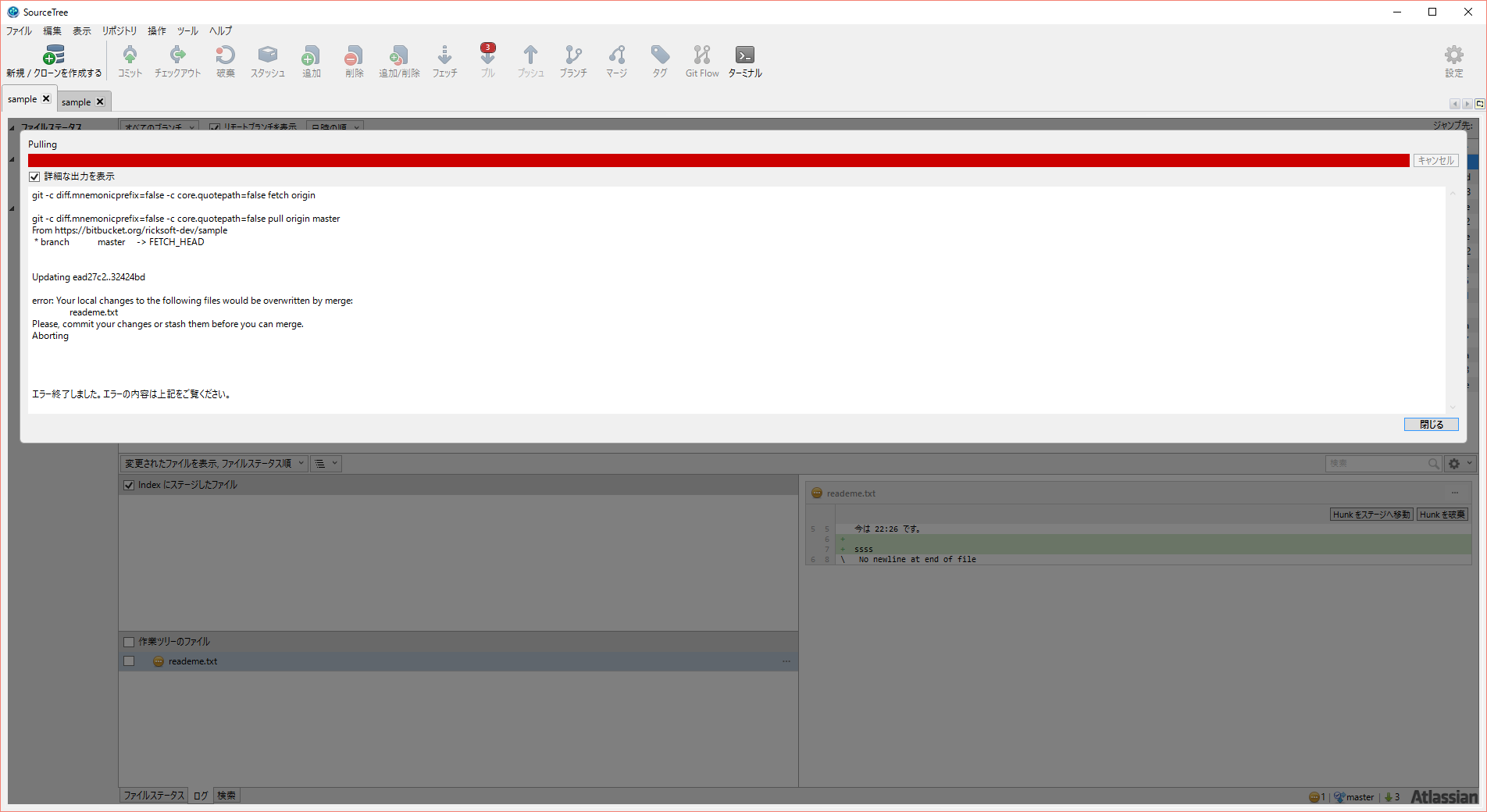Click the SourceTree logo in title bar

[12, 12]
